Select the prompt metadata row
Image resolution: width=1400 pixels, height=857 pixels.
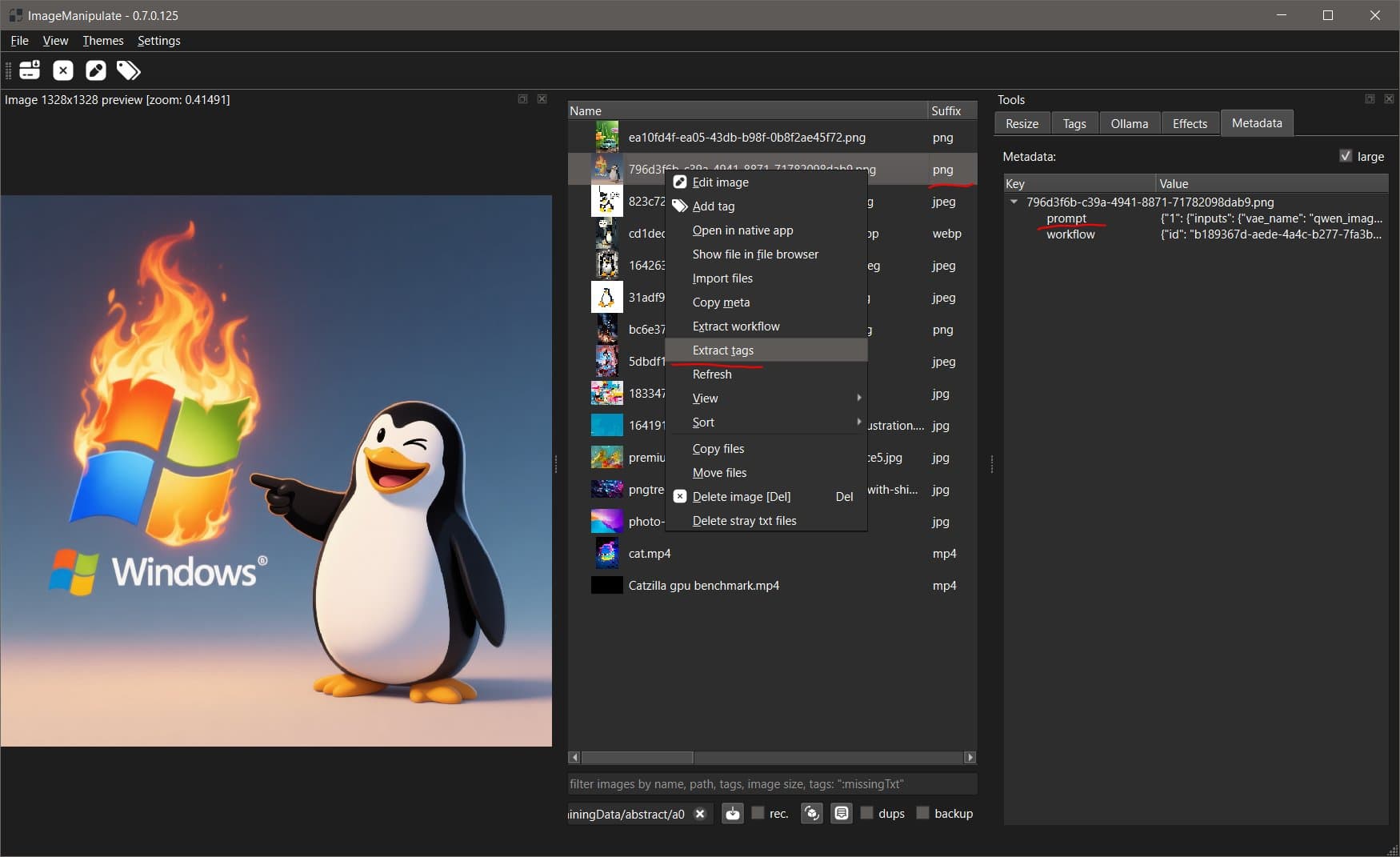pyautogui.click(x=1196, y=218)
